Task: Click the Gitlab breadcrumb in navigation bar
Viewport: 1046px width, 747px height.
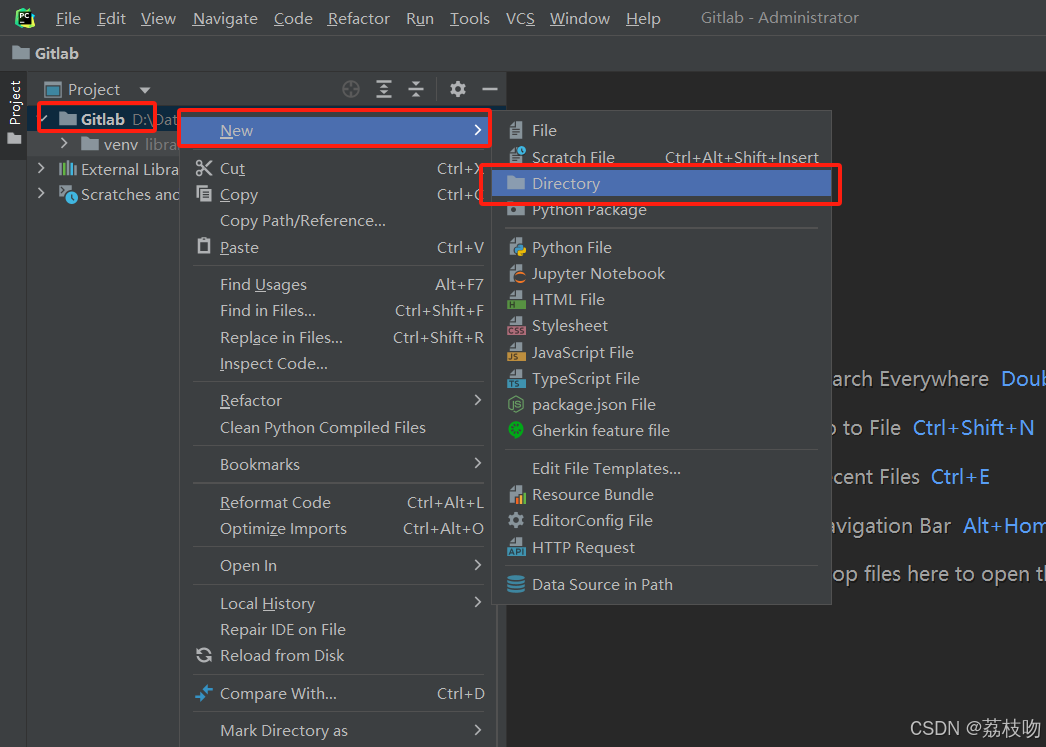Action: [45, 53]
